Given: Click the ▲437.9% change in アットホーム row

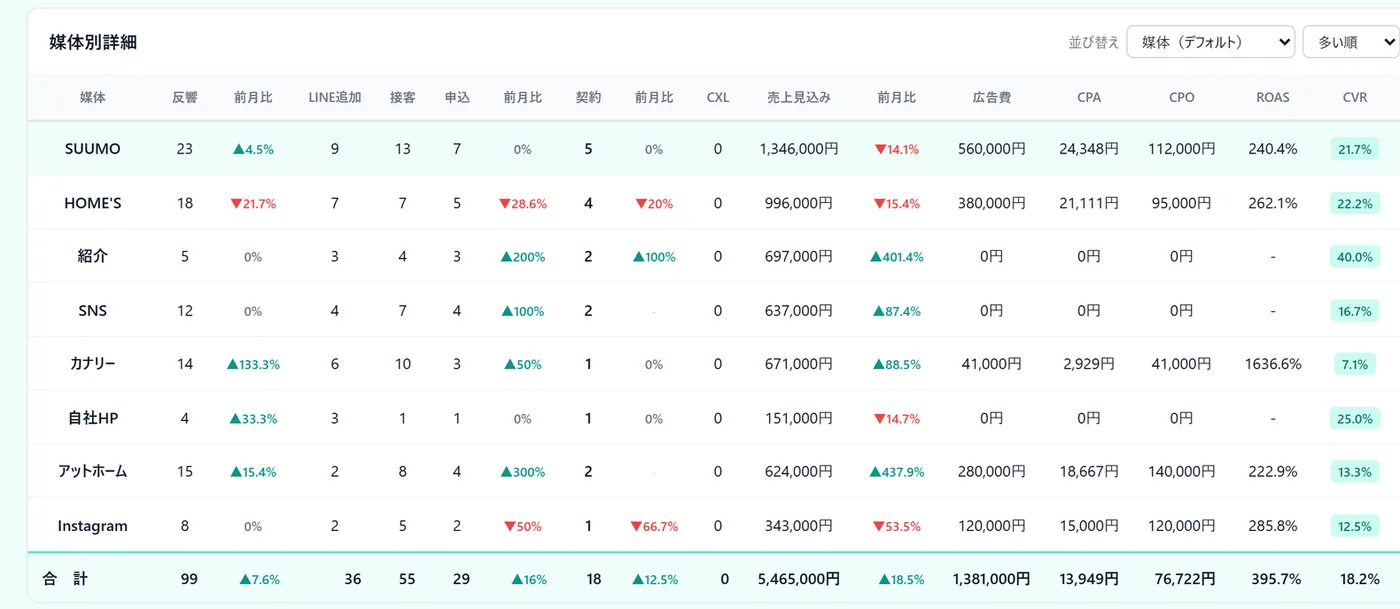Looking at the screenshot, I should [897, 472].
